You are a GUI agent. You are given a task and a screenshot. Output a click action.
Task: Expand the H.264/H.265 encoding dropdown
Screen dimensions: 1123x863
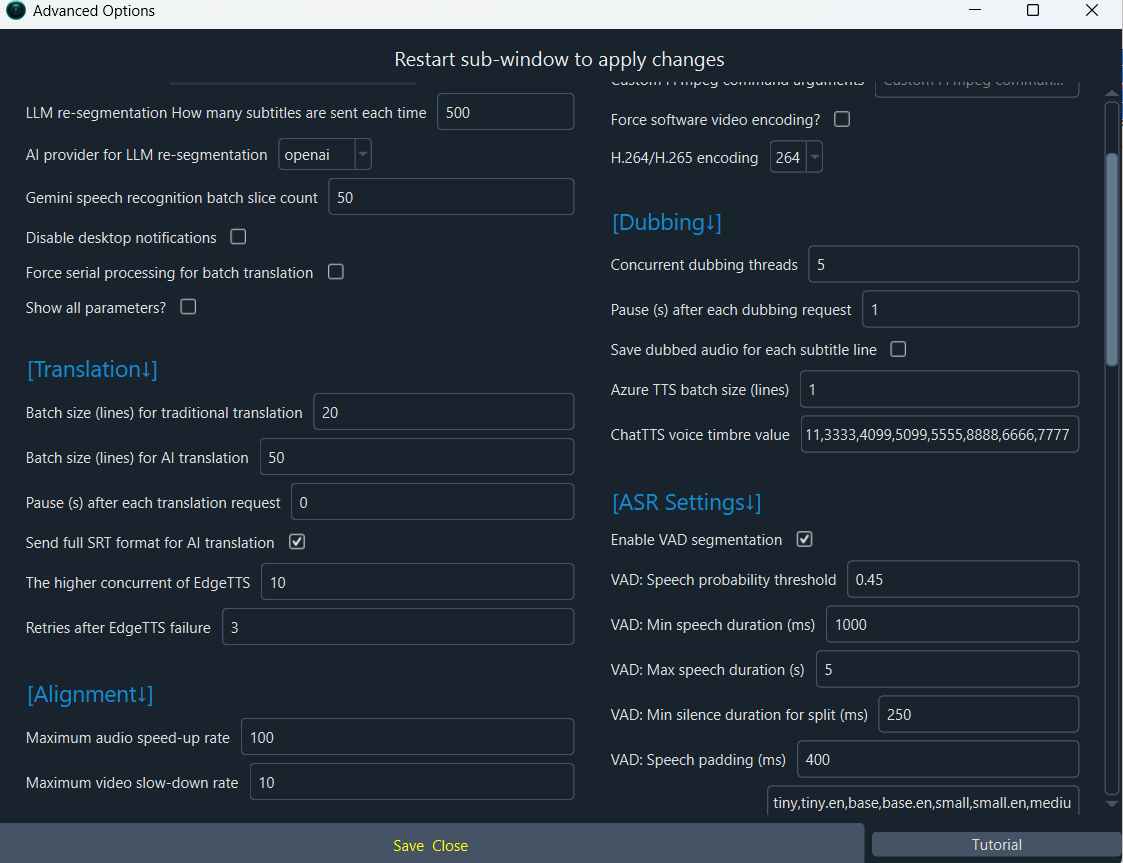(796, 157)
